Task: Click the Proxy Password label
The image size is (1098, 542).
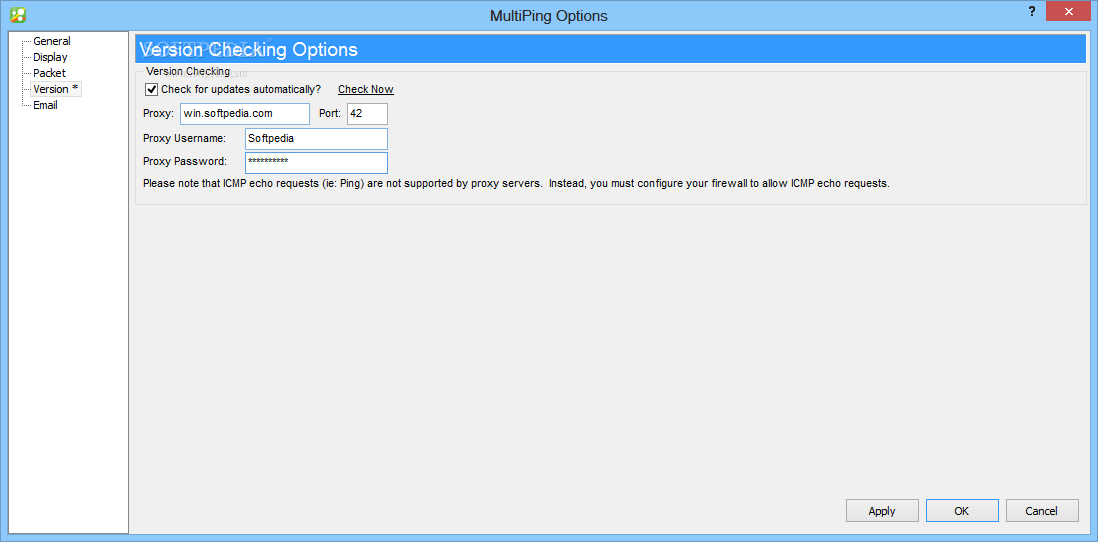Action: coord(185,162)
